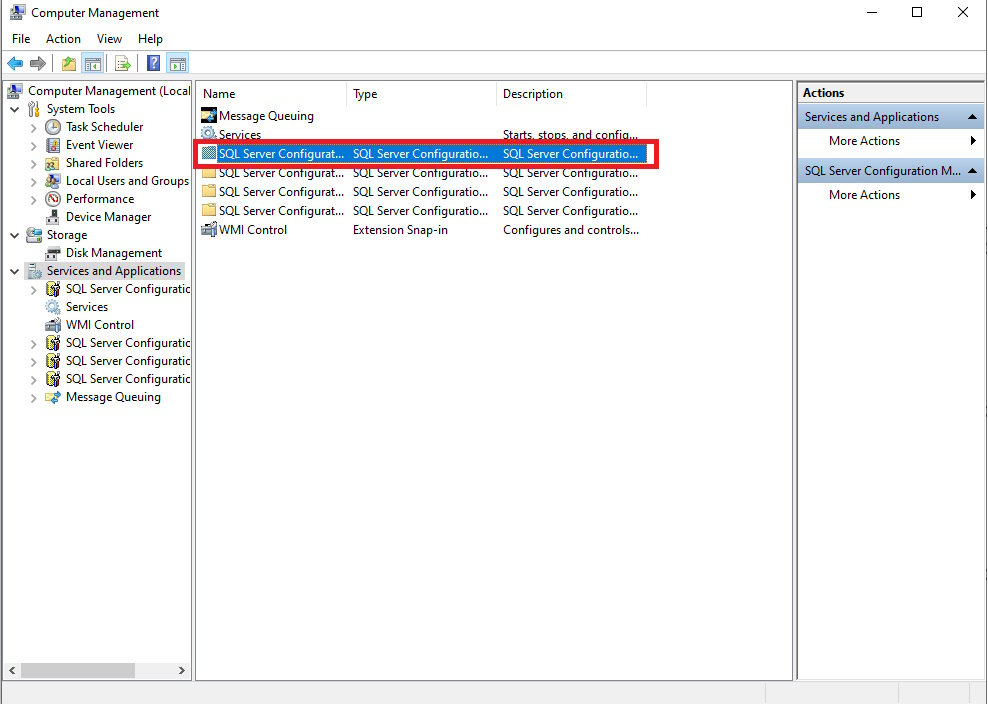Select the Task Scheduler clock icon
The height and width of the screenshot is (709, 988).
pos(53,127)
